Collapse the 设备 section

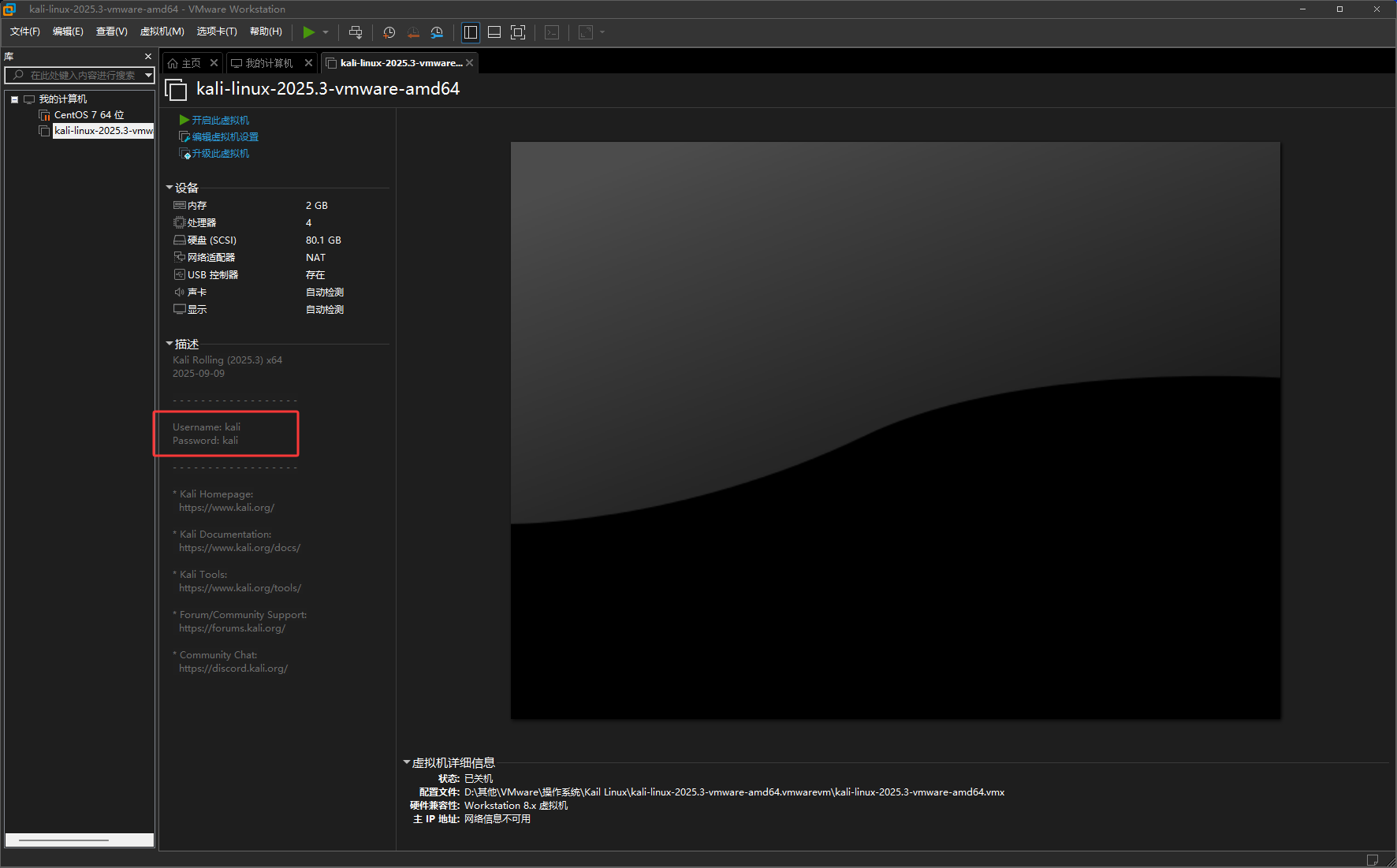(x=170, y=188)
